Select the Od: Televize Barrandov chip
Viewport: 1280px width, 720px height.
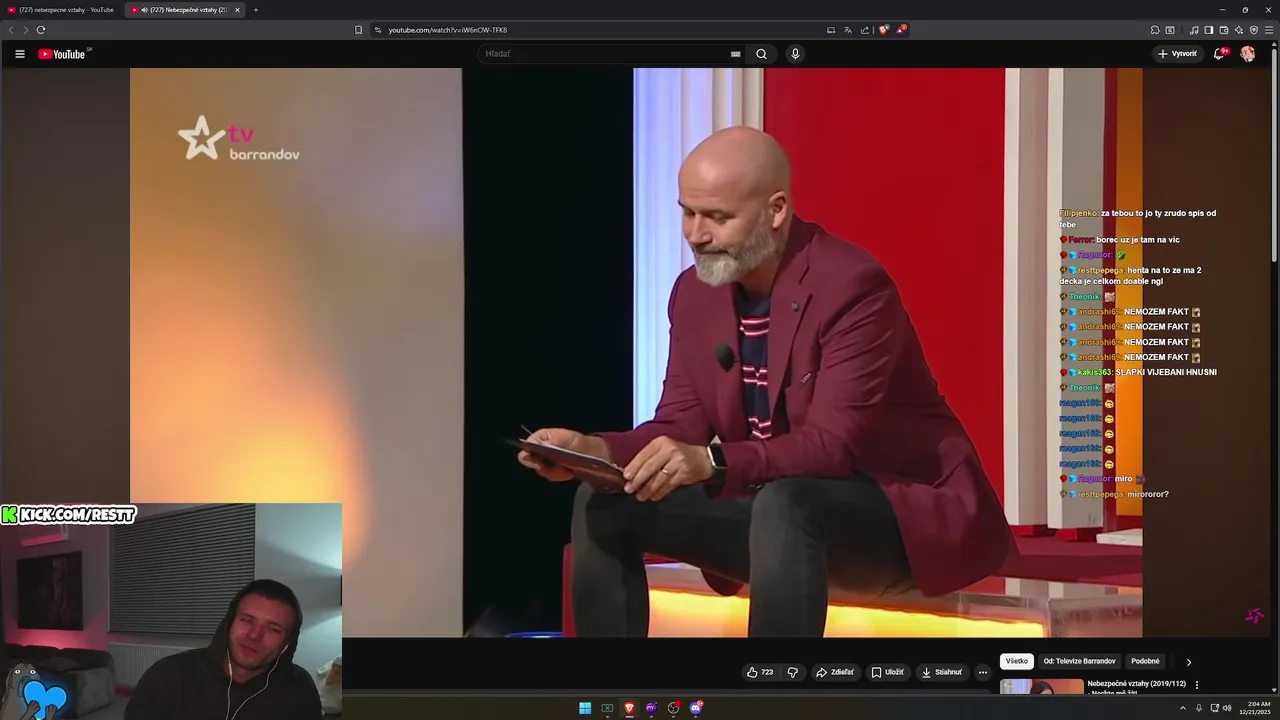pos(1079,661)
